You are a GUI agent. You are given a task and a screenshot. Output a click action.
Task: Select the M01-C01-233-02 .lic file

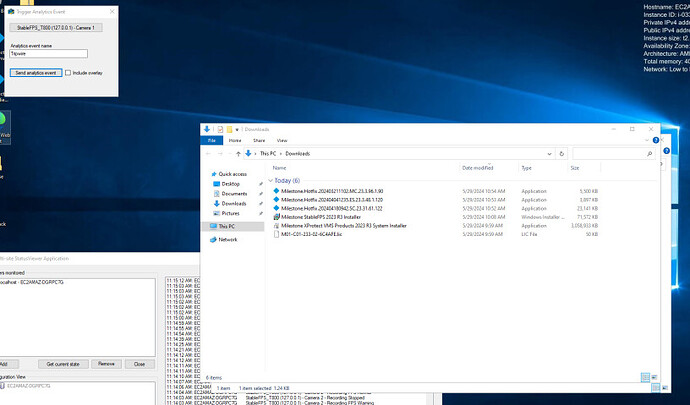pyautogui.click(x=312, y=234)
